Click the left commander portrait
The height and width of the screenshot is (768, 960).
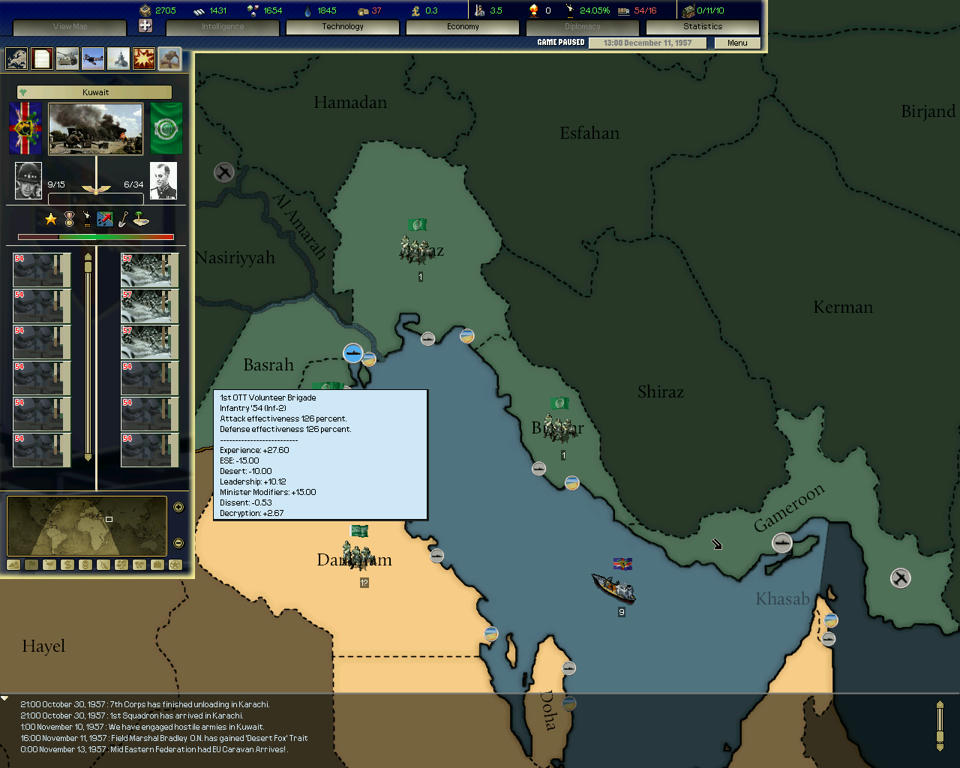click(28, 181)
